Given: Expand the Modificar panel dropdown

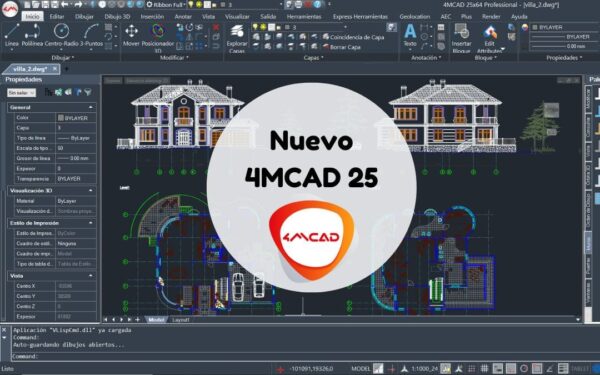Looking at the screenshot, I should click(x=174, y=58).
